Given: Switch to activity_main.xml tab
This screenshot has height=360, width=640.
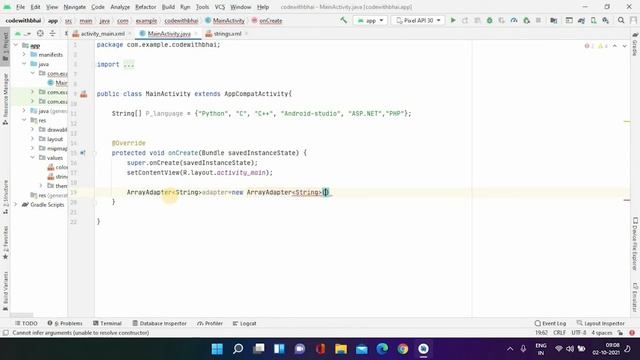Looking at the screenshot, I should 102,33.
